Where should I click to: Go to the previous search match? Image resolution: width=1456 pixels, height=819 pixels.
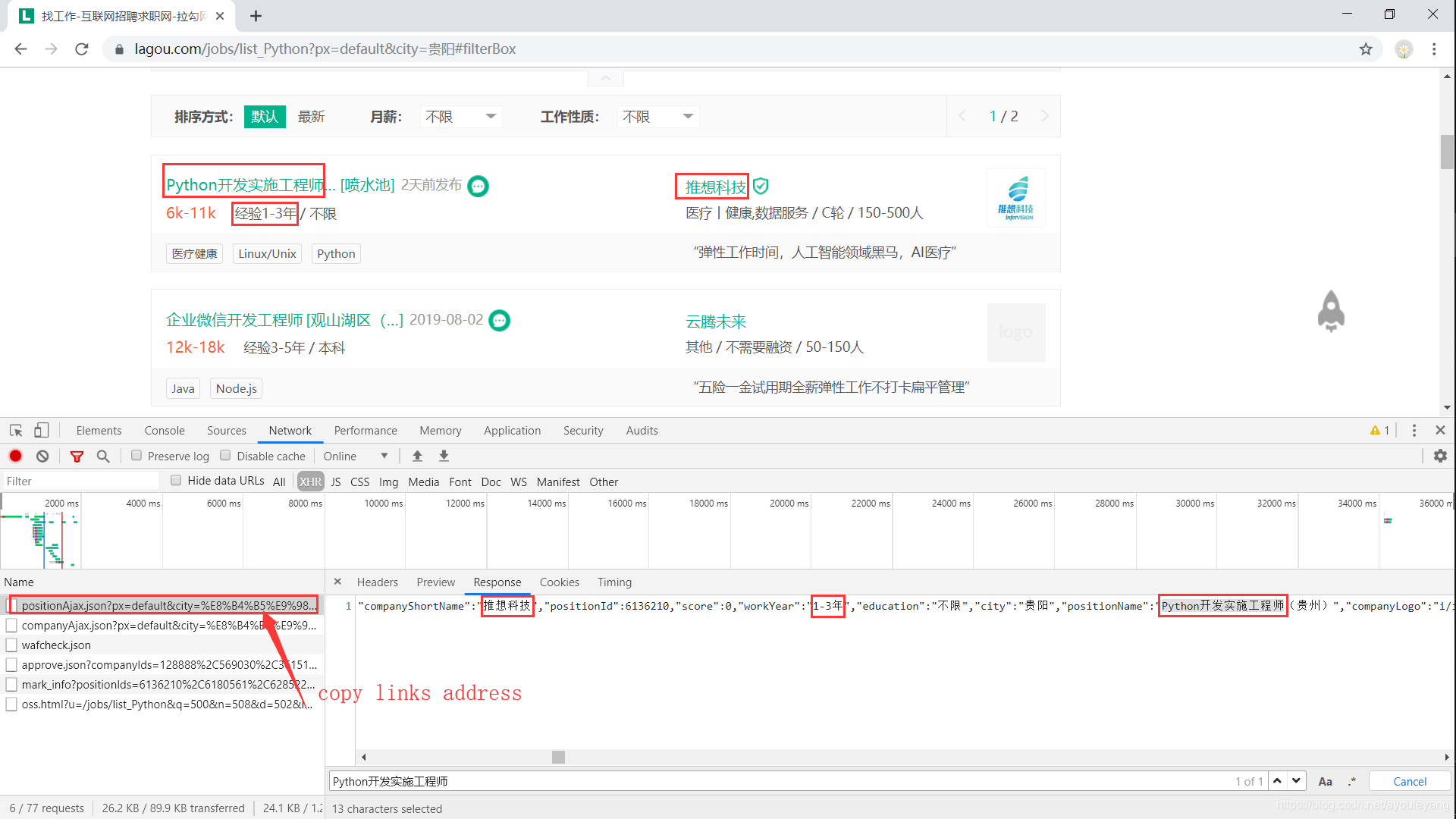(1278, 780)
